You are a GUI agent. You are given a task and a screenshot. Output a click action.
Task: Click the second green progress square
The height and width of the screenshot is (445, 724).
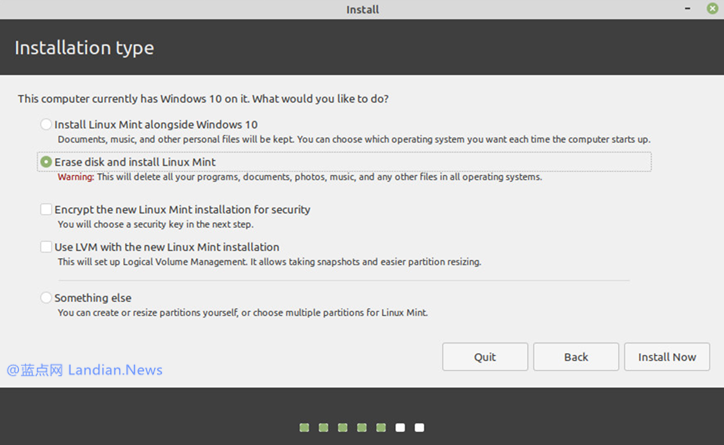click(323, 428)
